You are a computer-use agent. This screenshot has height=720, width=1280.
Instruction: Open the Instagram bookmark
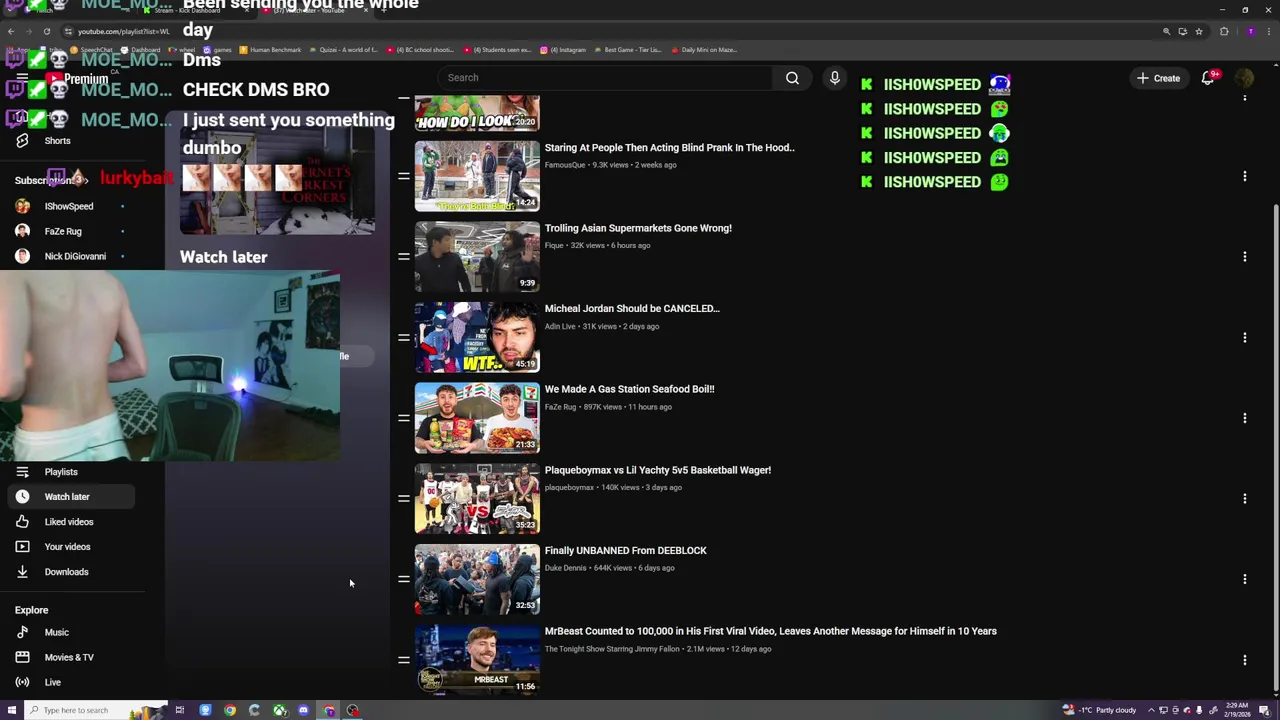[x=563, y=50]
